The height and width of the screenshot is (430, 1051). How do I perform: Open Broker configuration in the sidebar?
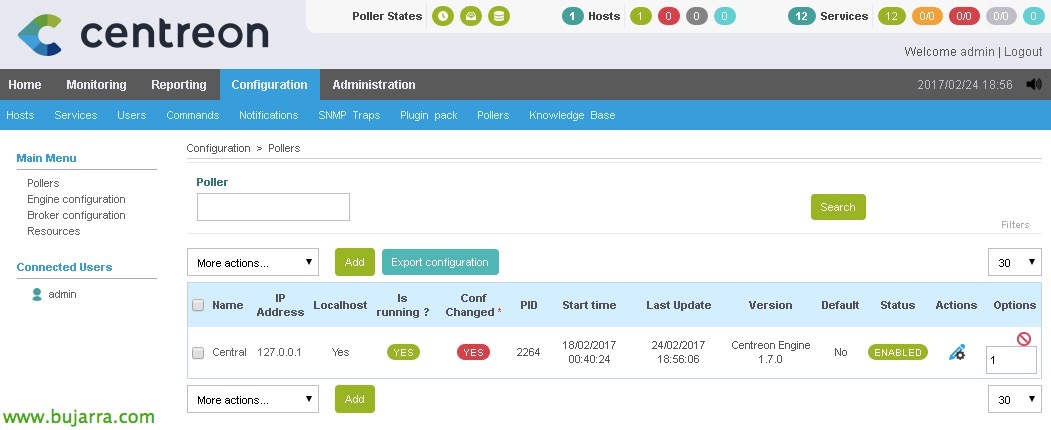tap(76, 215)
